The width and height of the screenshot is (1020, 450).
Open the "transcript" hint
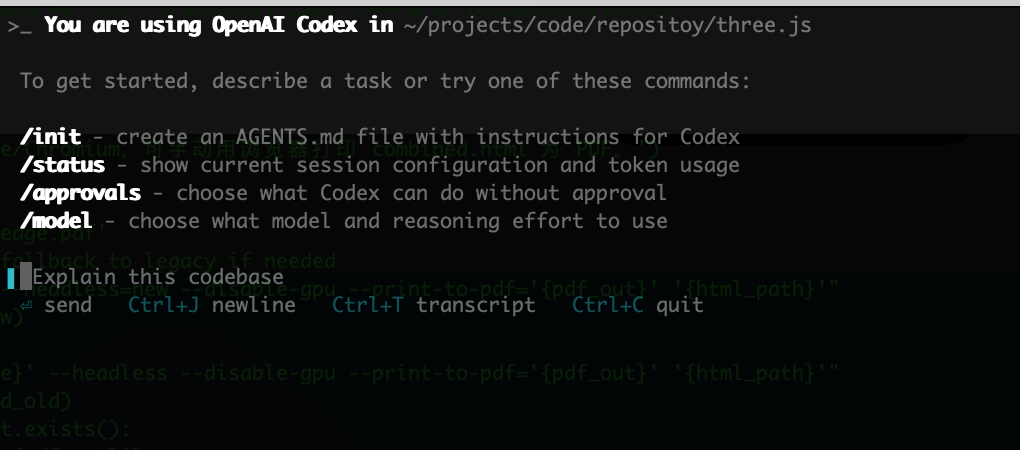pyautogui.click(x=476, y=305)
